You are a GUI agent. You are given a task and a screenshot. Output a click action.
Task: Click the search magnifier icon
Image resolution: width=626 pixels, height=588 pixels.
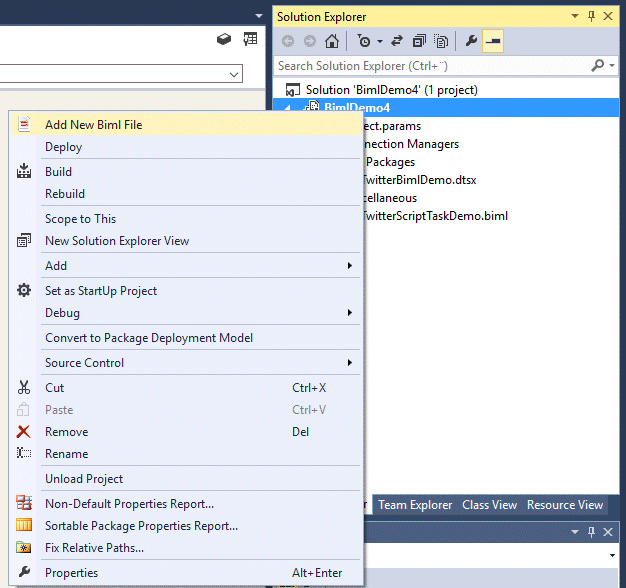click(598, 65)
